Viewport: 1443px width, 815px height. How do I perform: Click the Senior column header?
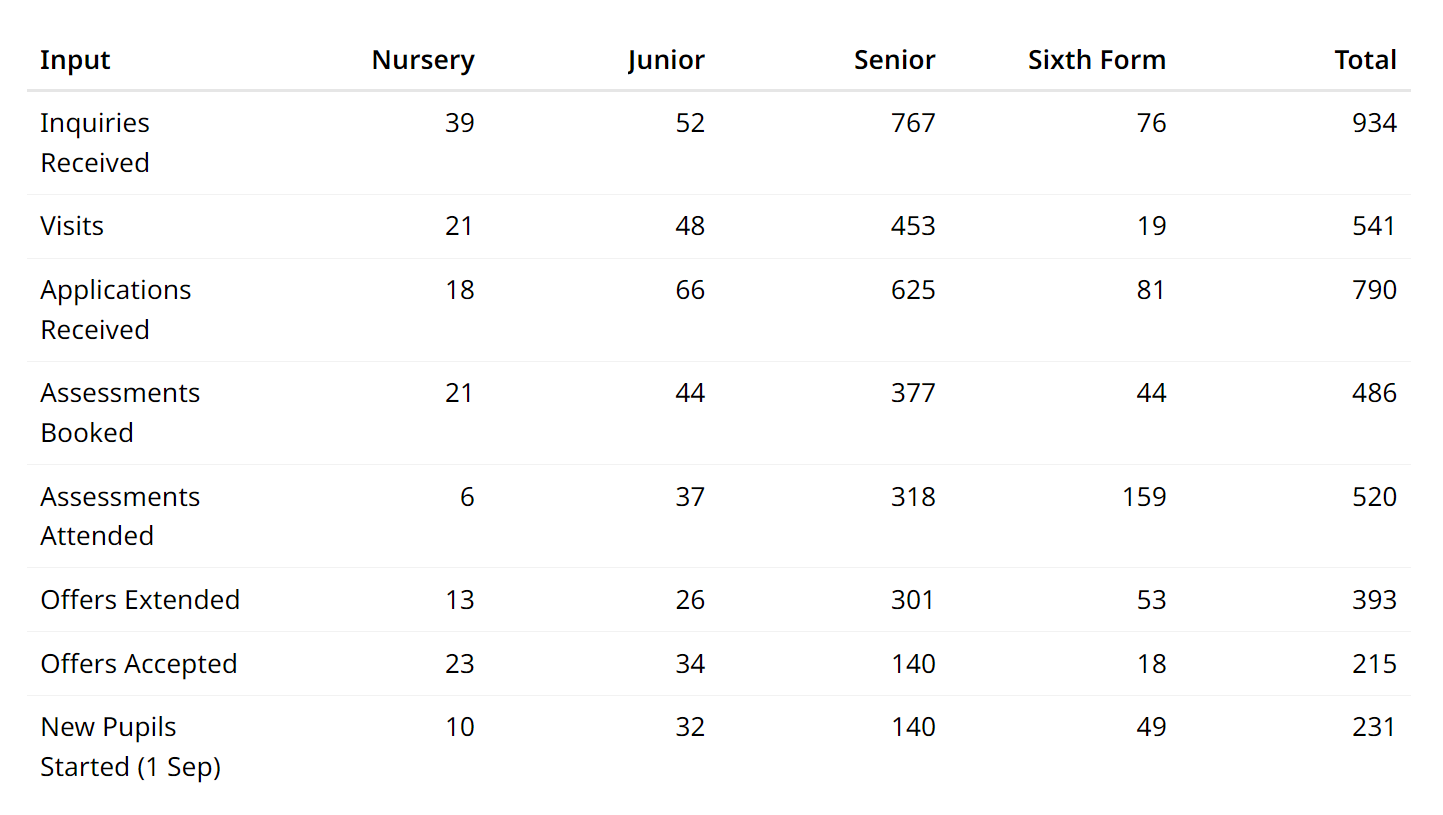click(894, 60)
